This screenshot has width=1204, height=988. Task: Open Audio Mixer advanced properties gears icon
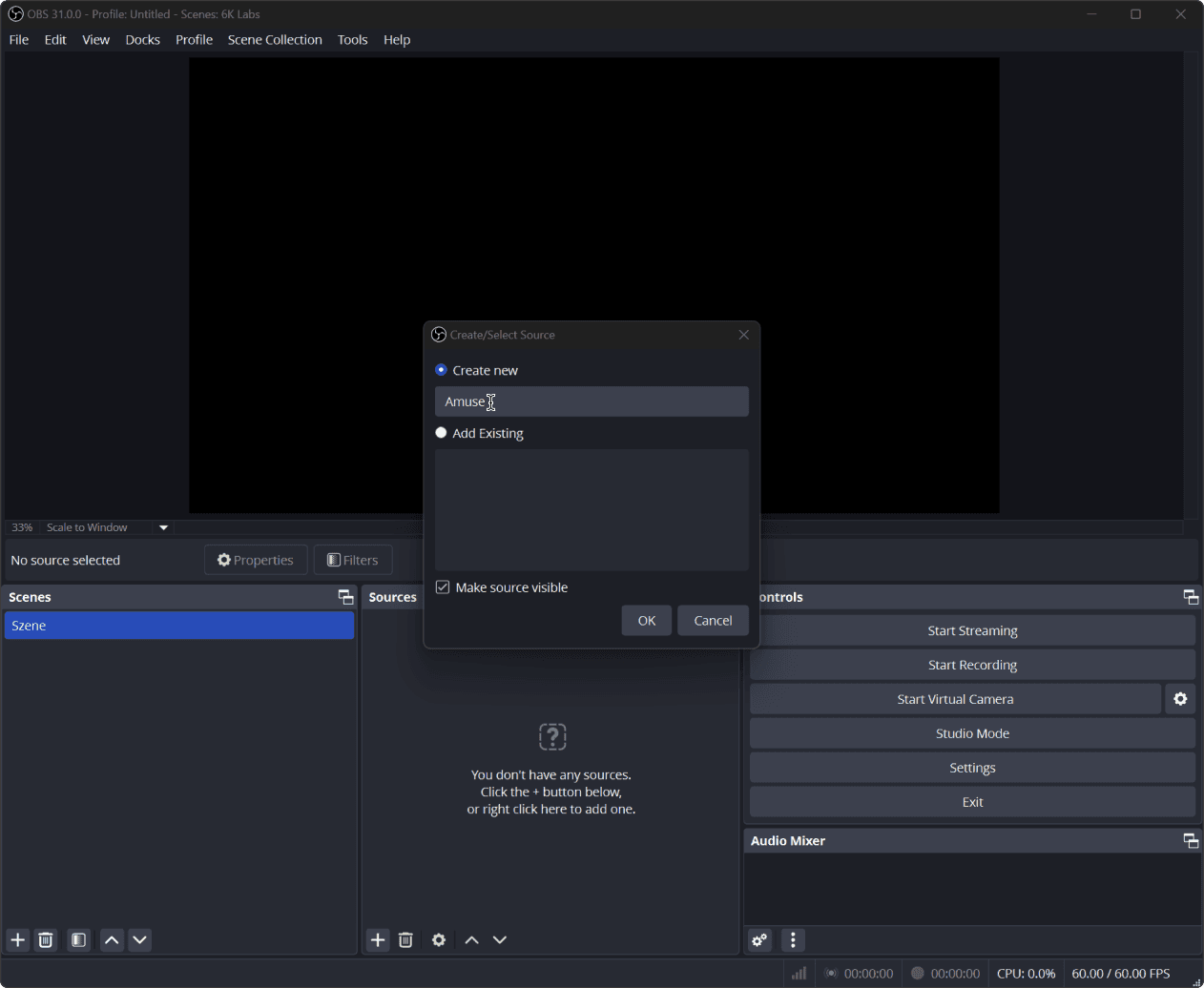pyautogui.click(x=759, y=940)
